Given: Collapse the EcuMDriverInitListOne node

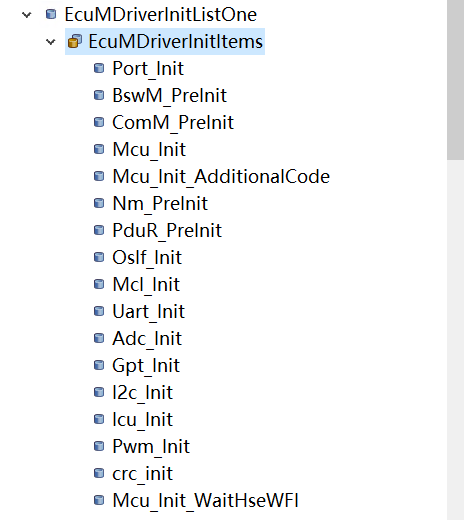Looking at the screenshot, I should [x=27, y=15].
